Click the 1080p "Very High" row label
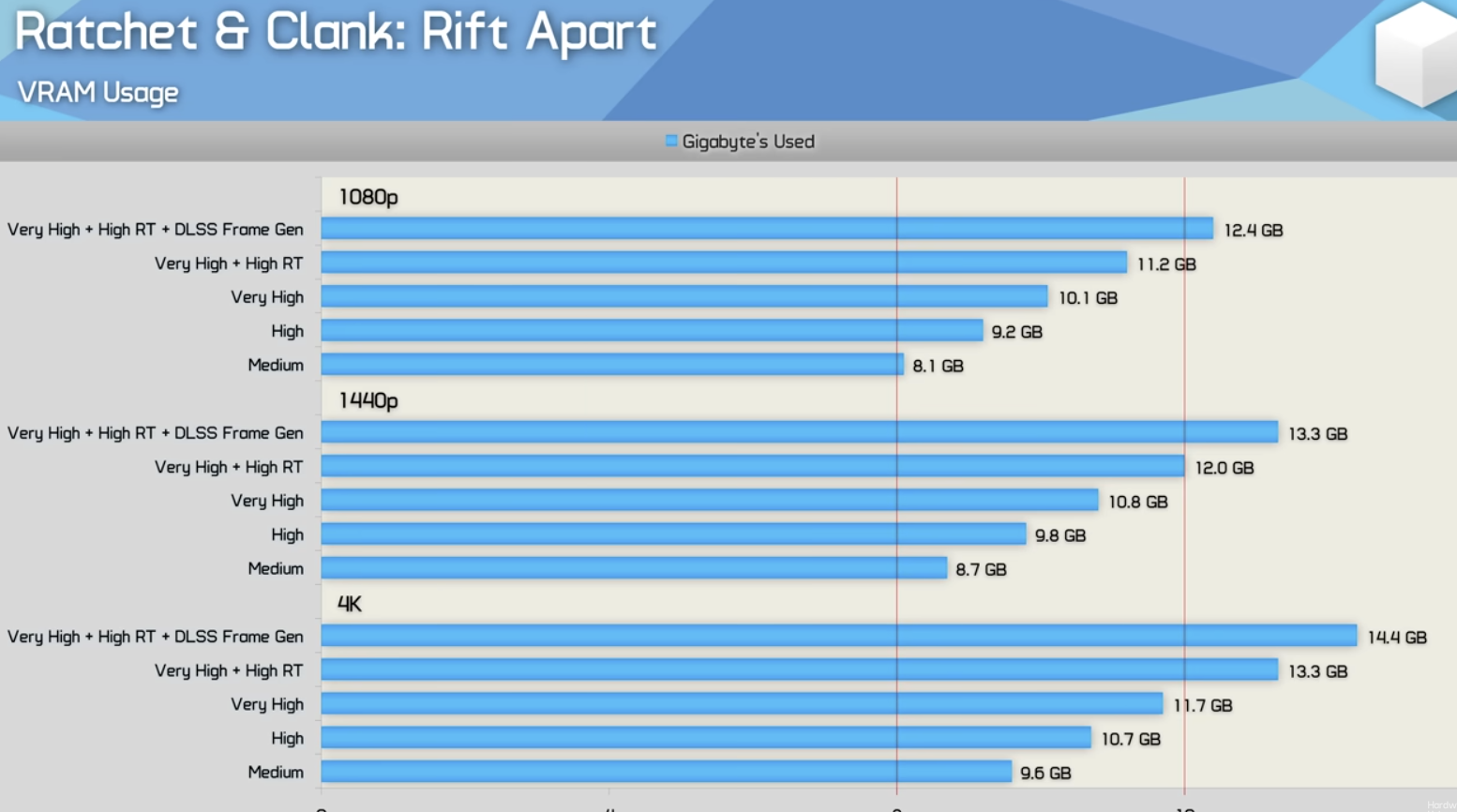Screen dimensions: 1457x812 pyautogui.click(x=267, y=297)
